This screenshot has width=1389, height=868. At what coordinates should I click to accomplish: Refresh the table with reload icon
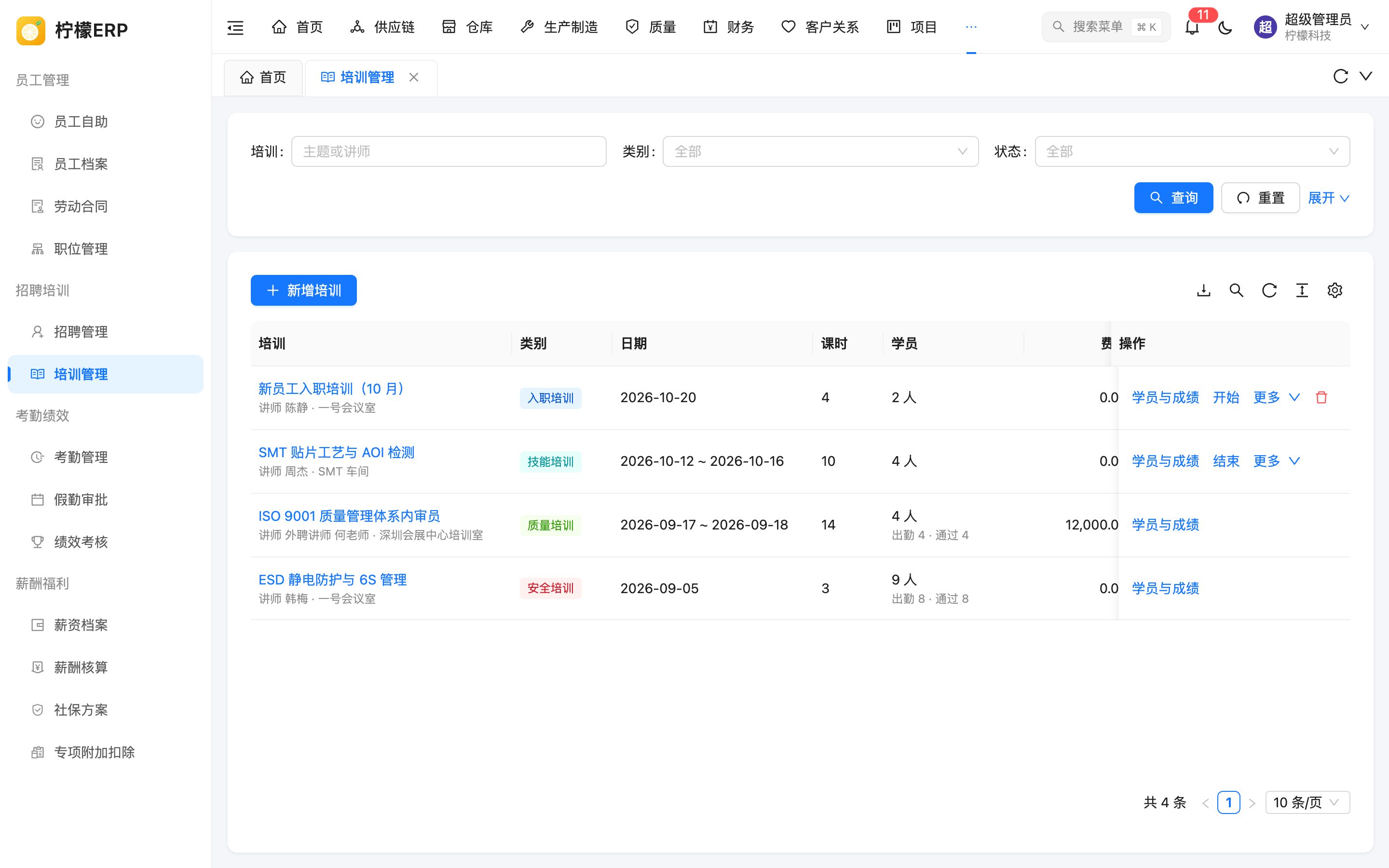[x=1269, y=290]
